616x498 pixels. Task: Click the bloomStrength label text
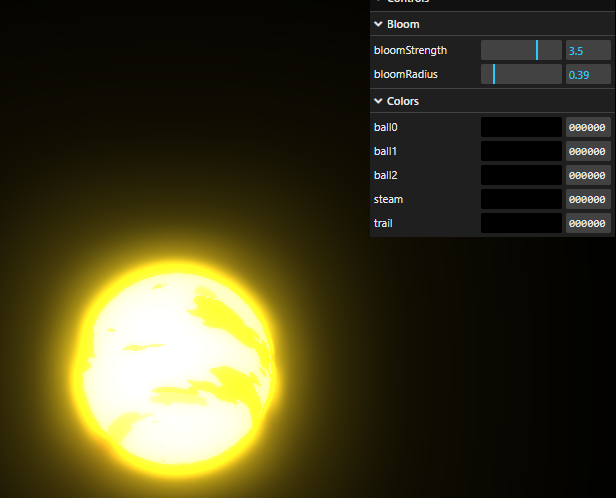[410, 50]
